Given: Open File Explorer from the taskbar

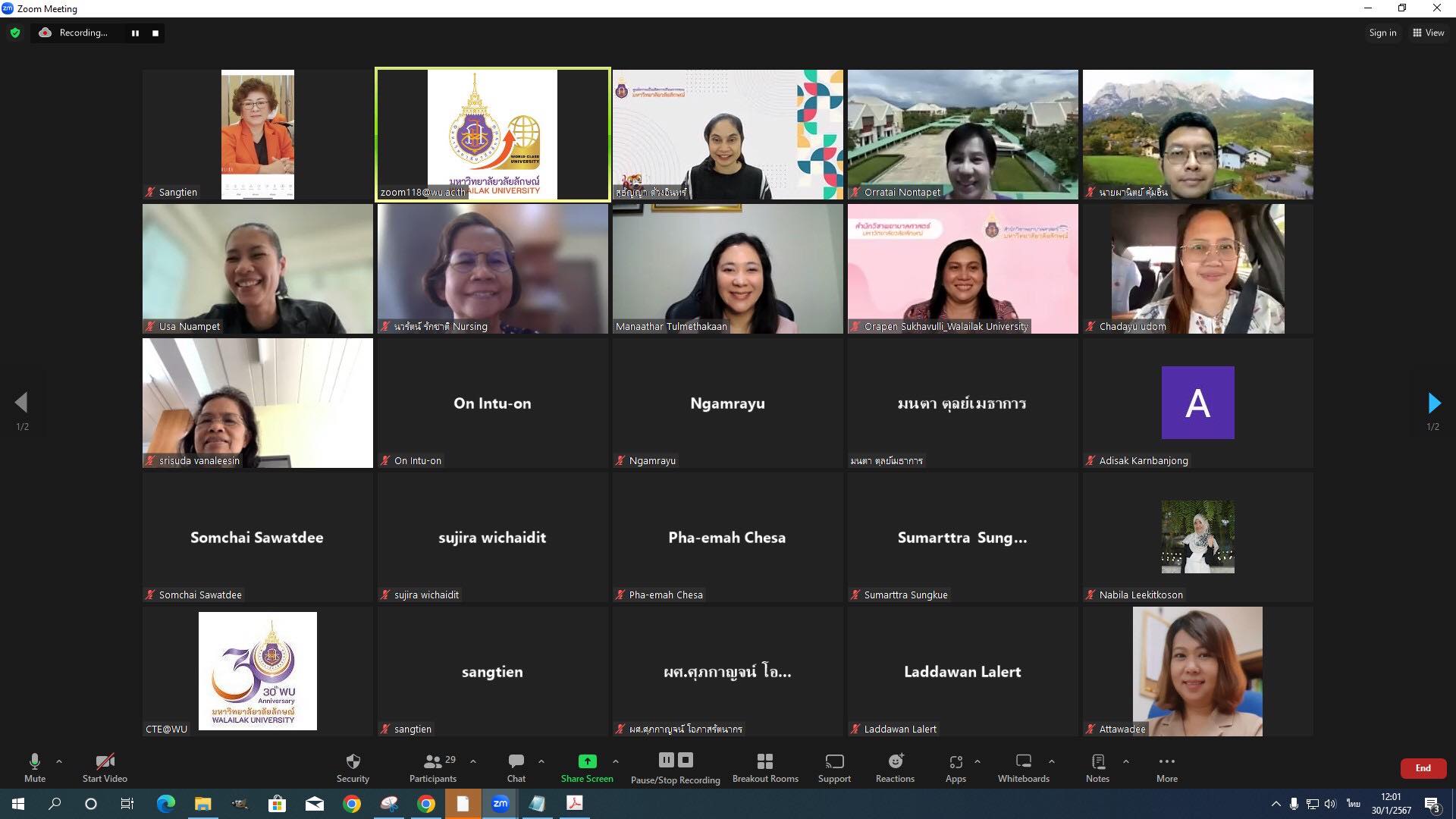Looking at the screenshot, I should coord(202,804).
